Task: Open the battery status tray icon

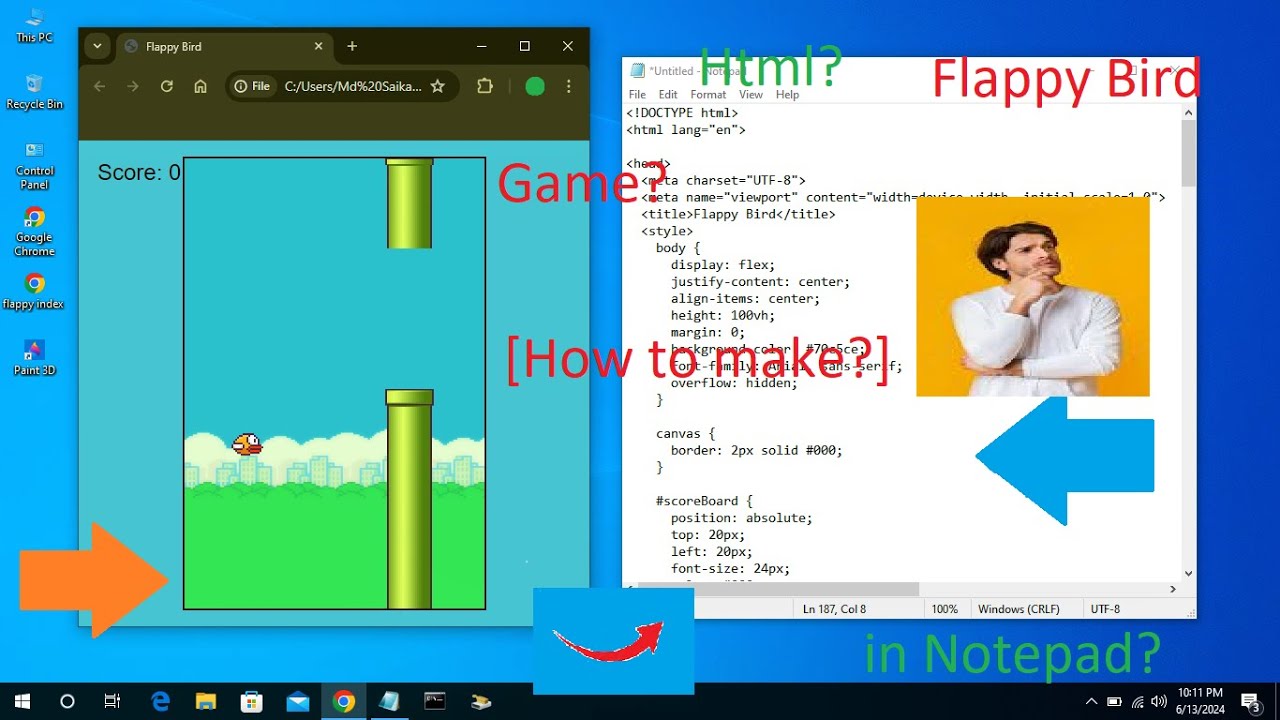Action: point(1114,701)
